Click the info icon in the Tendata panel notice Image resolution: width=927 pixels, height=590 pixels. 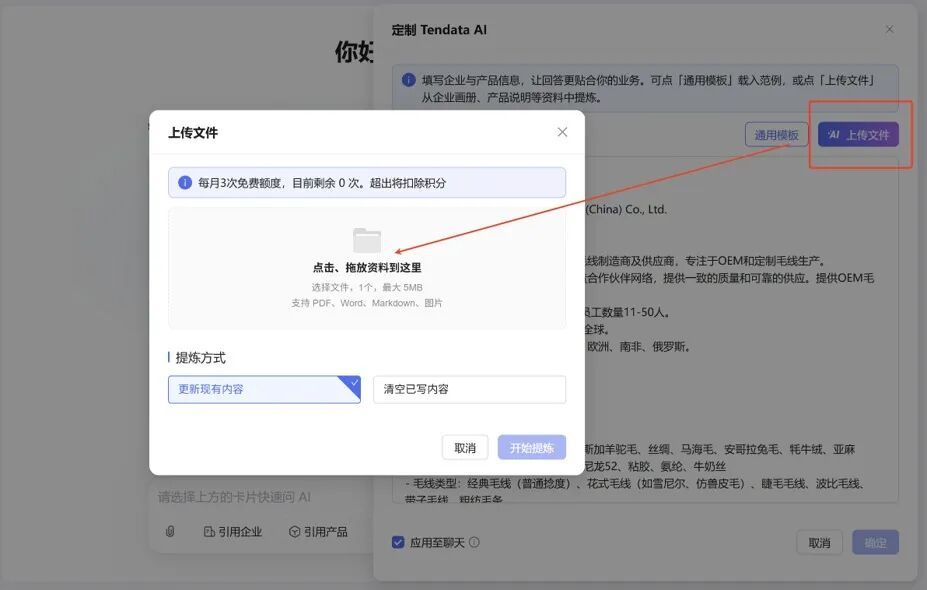coord(409,80)
